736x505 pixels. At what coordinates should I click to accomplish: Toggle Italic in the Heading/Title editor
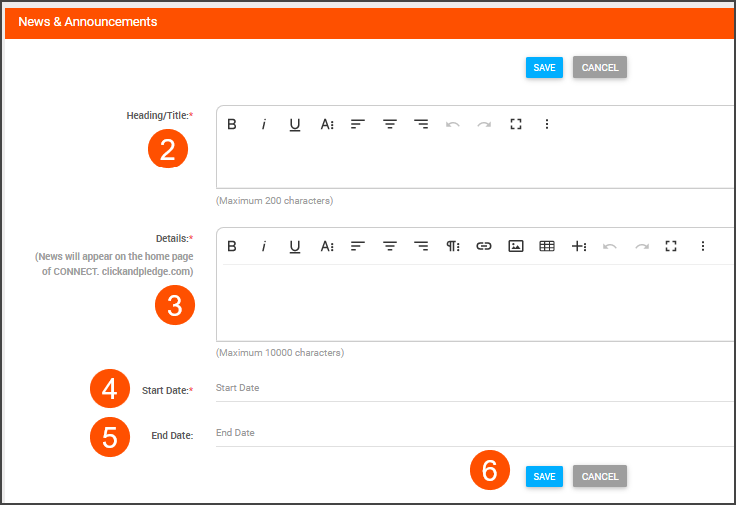click(264, 124)
